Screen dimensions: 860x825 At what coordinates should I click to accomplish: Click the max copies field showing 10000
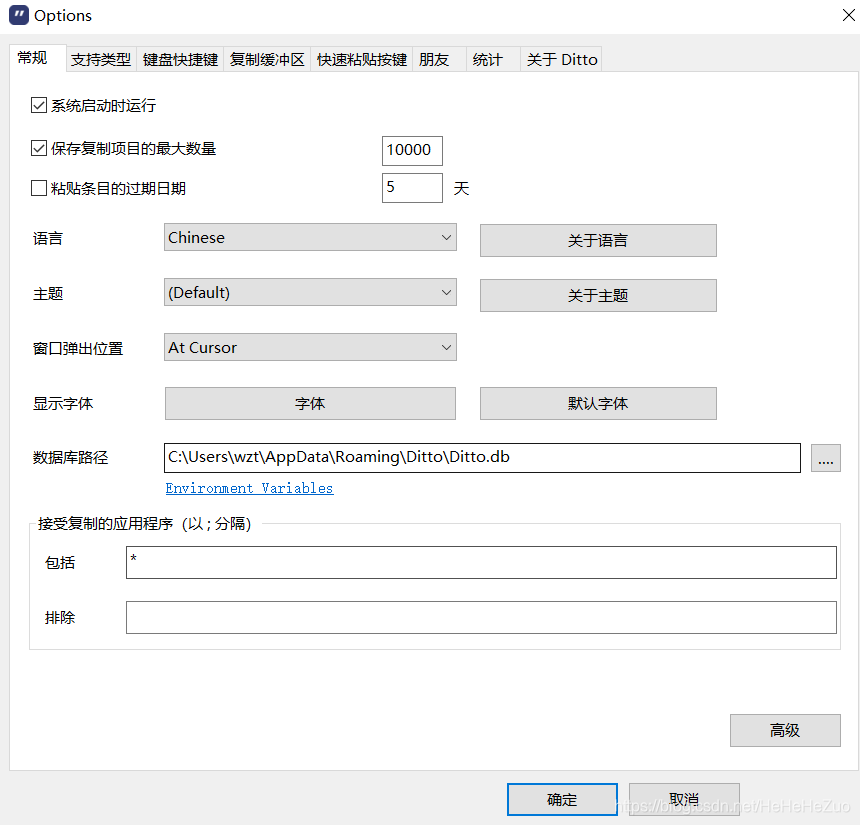412,150
